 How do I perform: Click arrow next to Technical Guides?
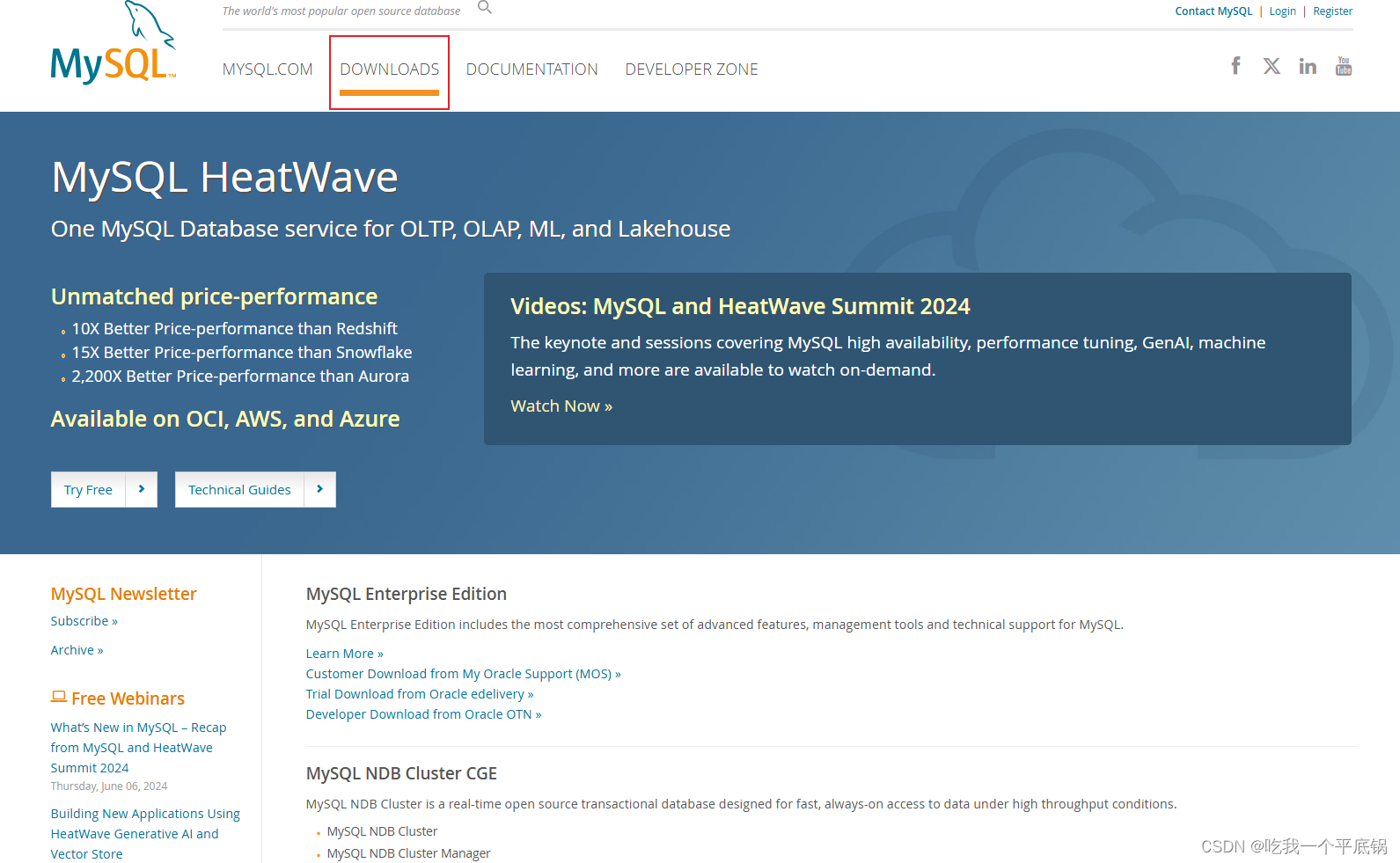click(x=319, y=489)
